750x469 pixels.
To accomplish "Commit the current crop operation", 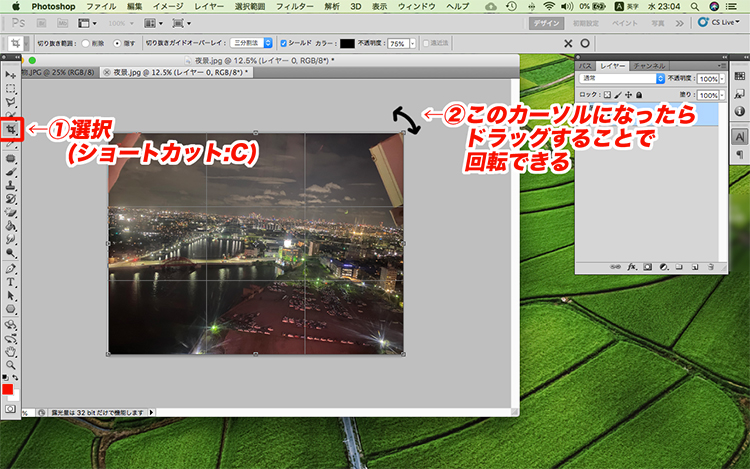I will coord(585,43).
